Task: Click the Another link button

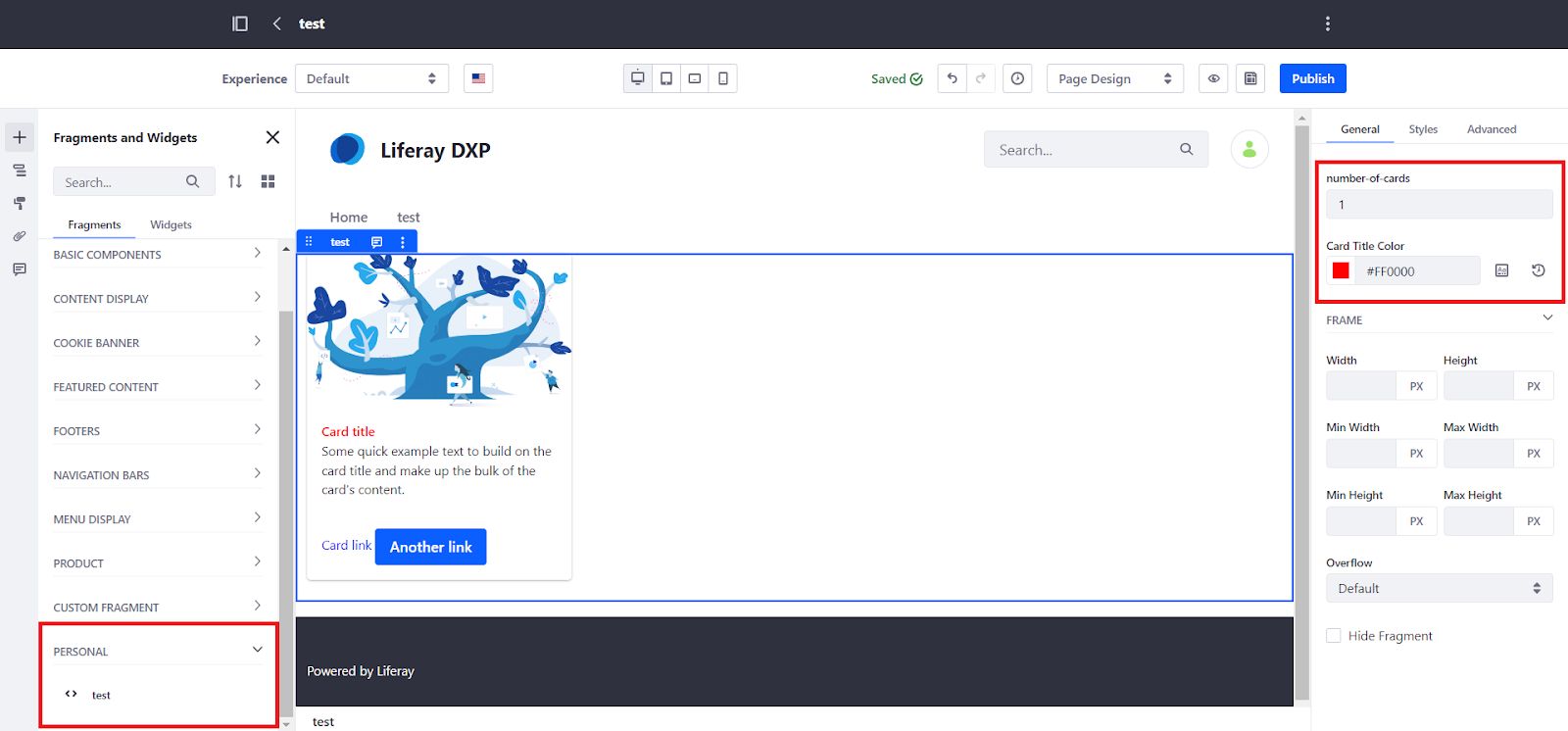Action: pyautogui.click(x=430, y=547)
